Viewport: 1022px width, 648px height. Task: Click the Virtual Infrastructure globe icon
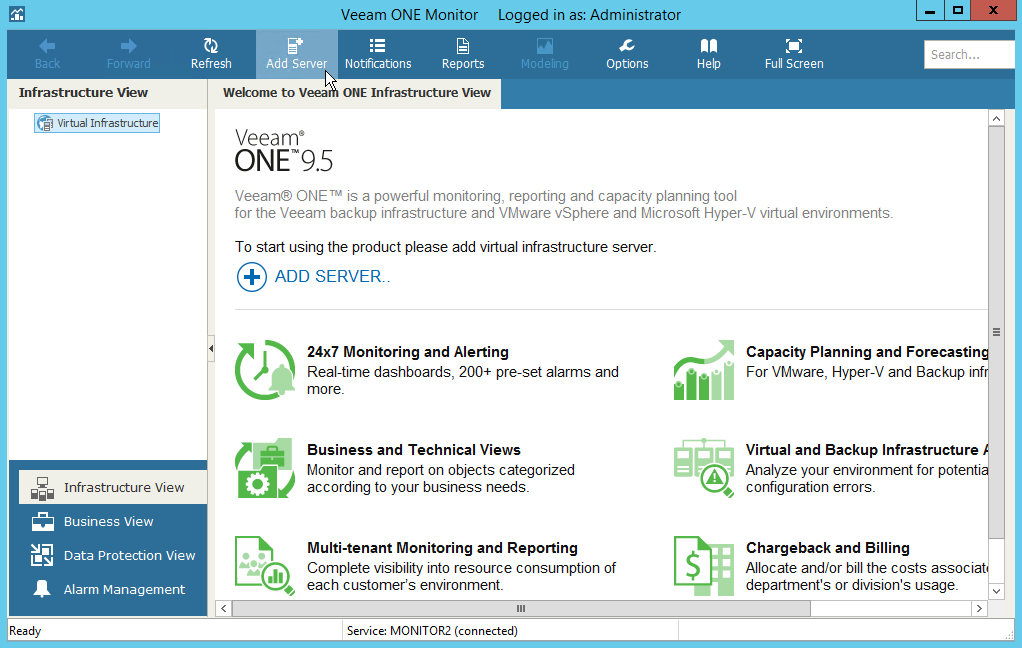coord(45,123)
